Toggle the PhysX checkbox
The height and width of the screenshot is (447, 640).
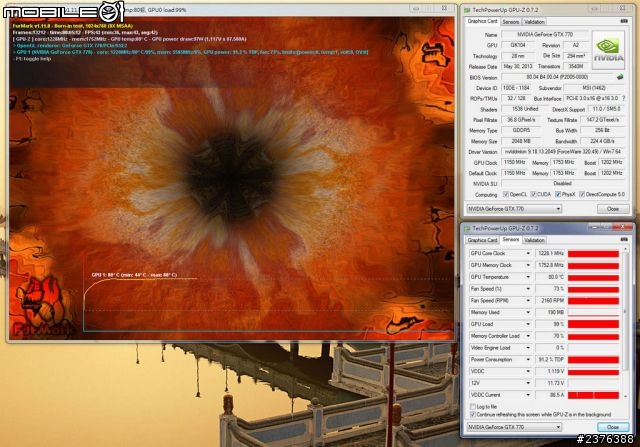[x=558, y=195]
